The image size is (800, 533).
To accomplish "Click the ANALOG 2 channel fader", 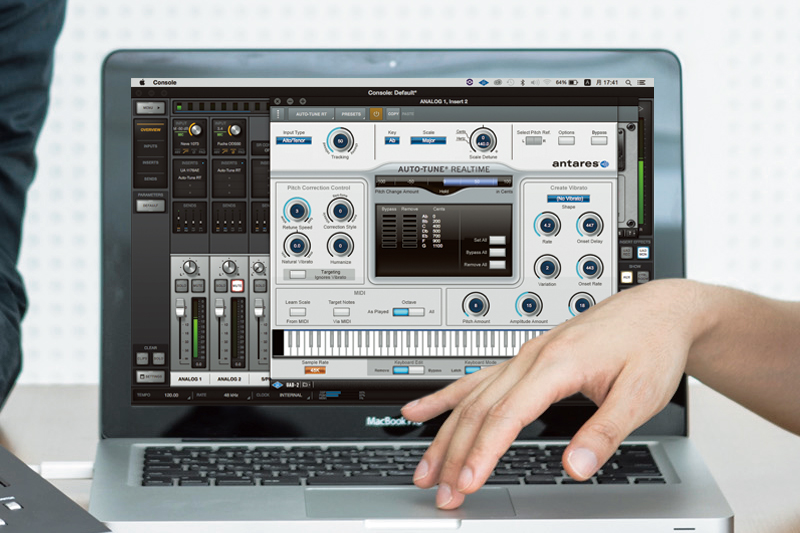I will coord(219,308).
